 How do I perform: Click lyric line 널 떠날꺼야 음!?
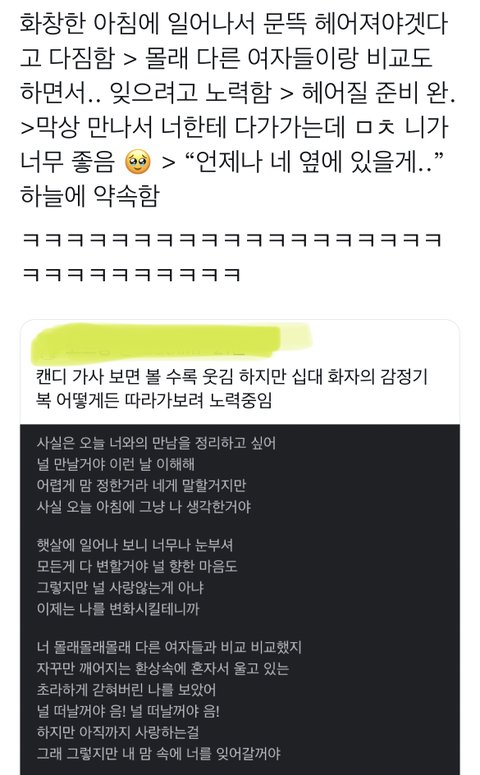(x=128, y=711)
